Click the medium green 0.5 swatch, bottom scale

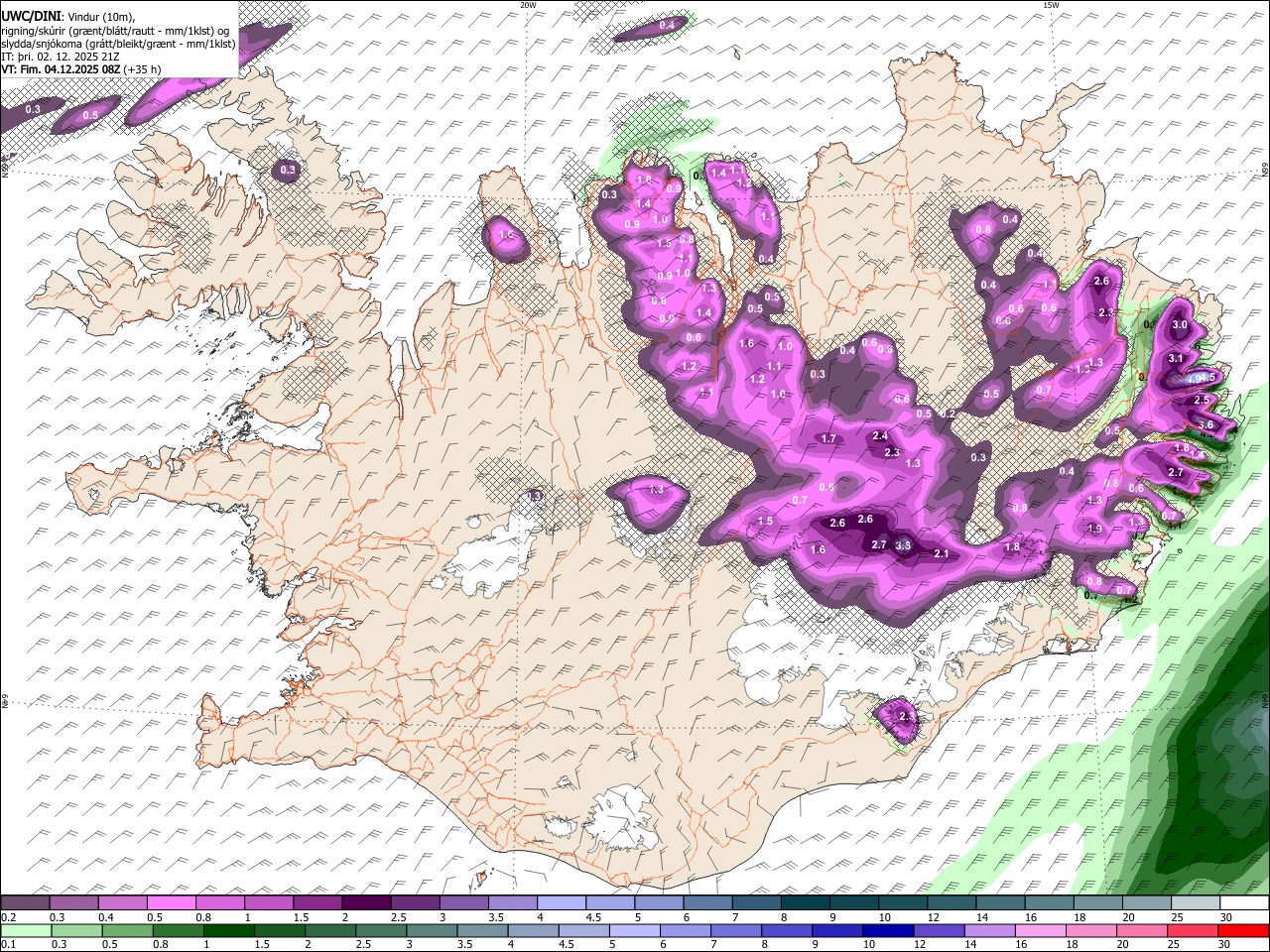coord(127,930)
